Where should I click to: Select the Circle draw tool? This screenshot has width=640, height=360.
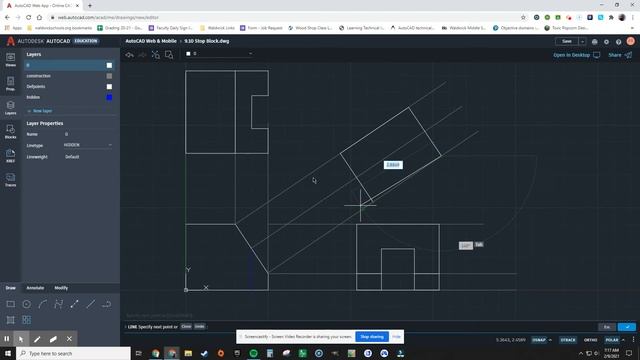[x=27, y=304]
